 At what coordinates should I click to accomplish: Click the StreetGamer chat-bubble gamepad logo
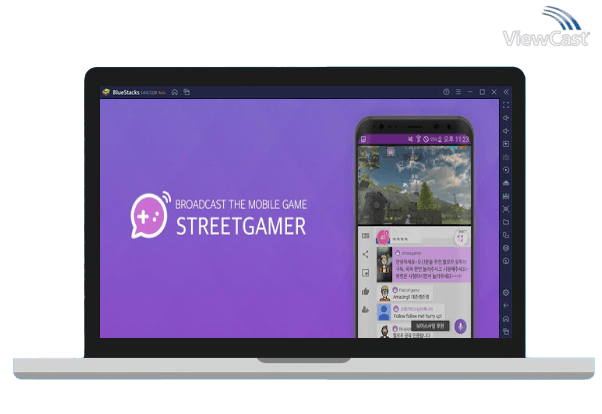click(x=151, y=214)
